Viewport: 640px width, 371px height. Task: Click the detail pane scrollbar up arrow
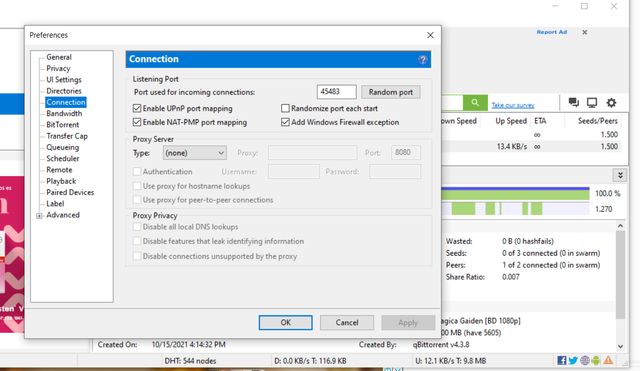tap(620, 226)
